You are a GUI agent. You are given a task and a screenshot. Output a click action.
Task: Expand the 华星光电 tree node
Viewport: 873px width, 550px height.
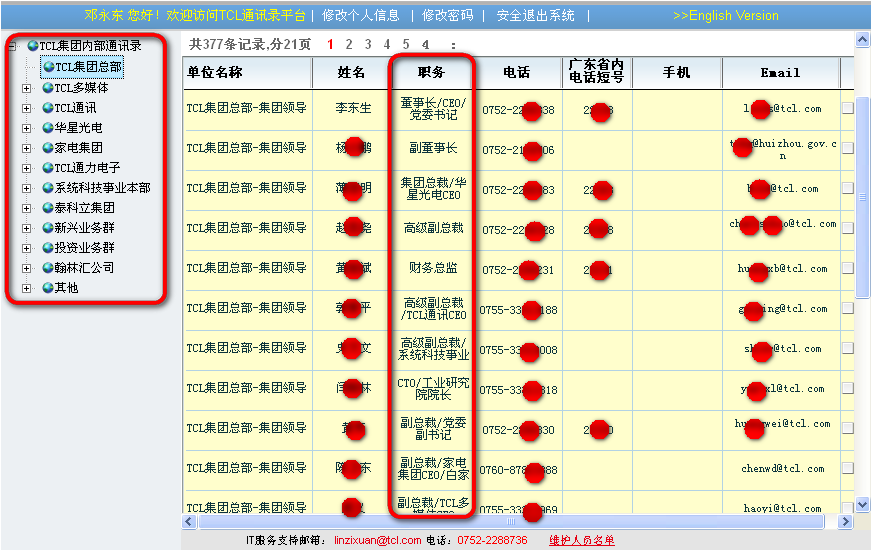pyautogui.click(x=26, y=129)
